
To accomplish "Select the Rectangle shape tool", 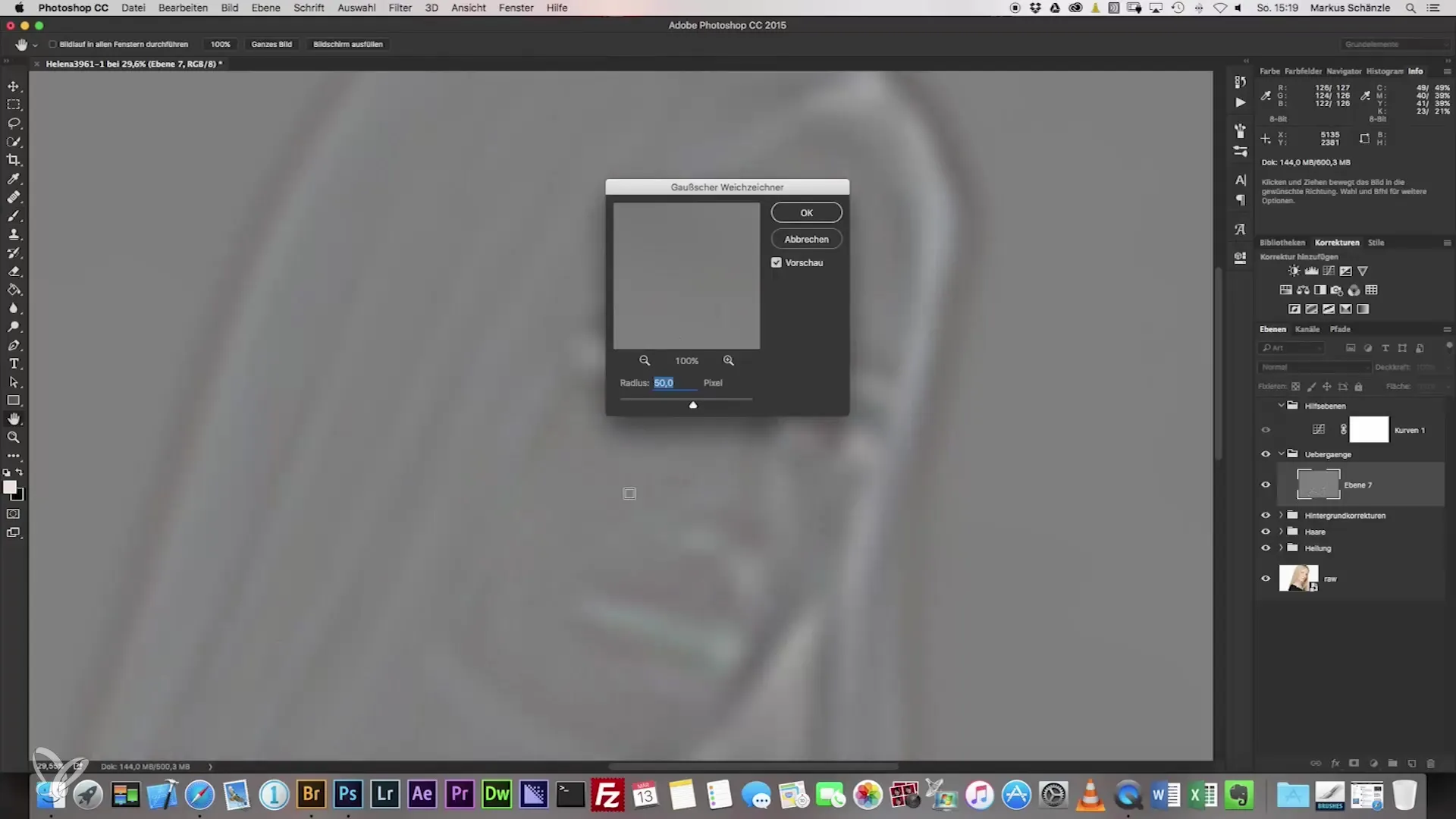I will click(x=14, y=400).
